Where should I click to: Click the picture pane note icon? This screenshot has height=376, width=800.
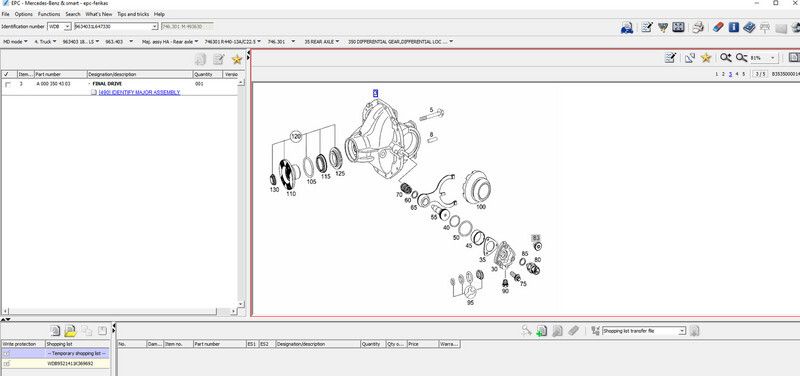pos(670,58)
